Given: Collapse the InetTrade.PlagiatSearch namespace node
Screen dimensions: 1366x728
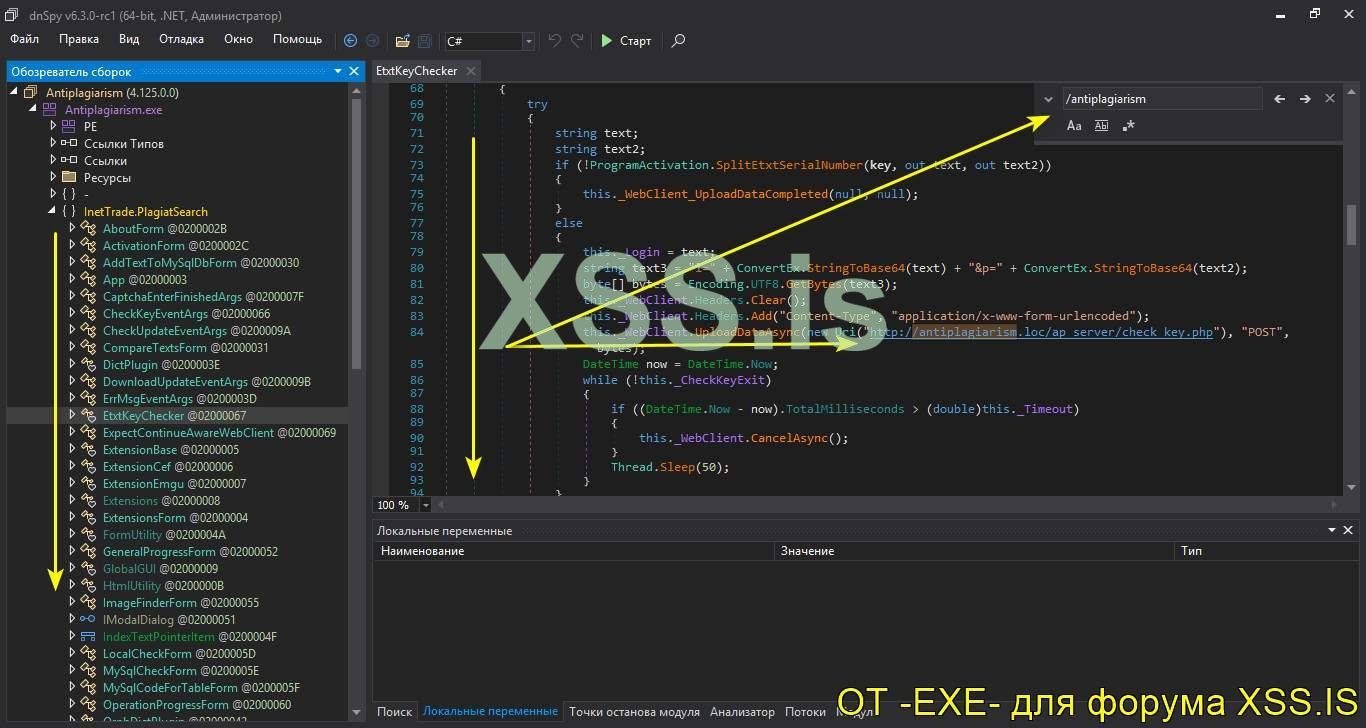Looking at the screenshot, I should point(52,212).
